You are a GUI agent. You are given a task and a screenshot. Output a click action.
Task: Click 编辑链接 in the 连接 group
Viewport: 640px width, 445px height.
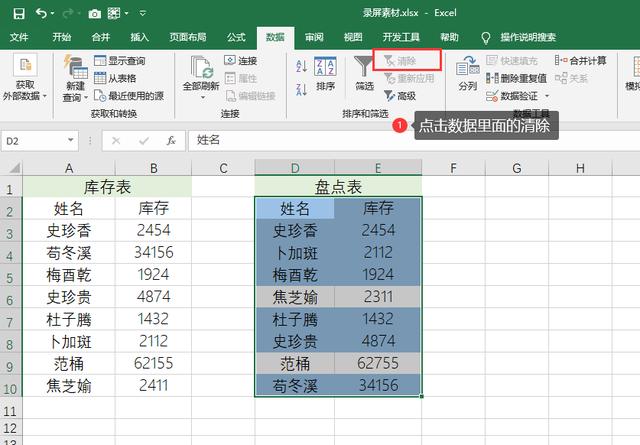click(250, 96)
